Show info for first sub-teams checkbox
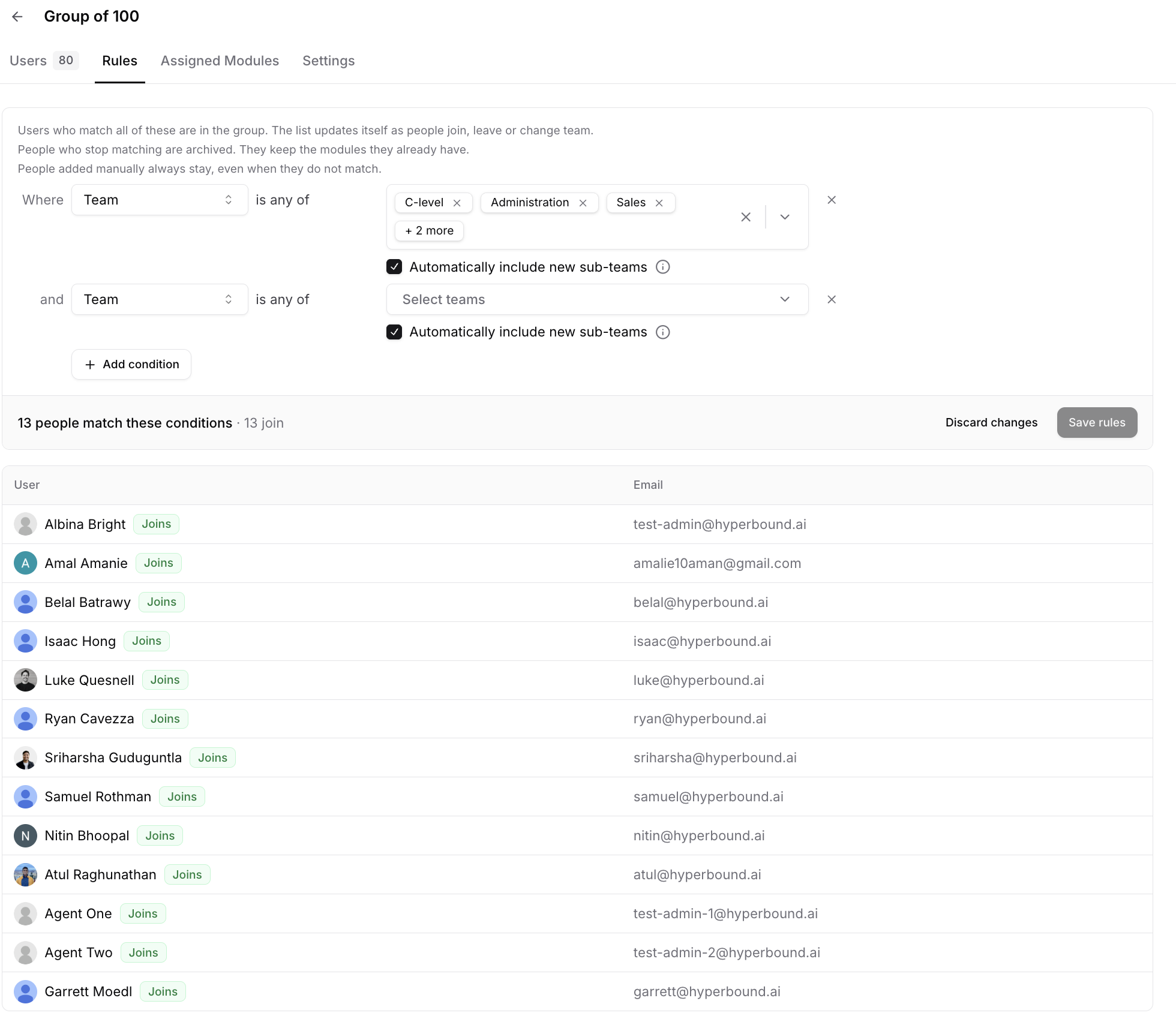This screenshot has height=1028, width=1176. pyautogui.click(x=663, y=267)
